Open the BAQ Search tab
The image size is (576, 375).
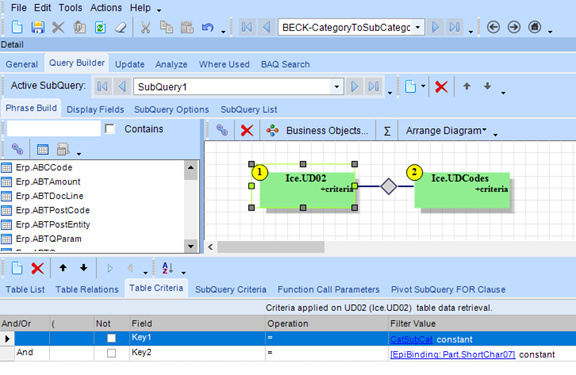pyautogui.click(x=285, y=64)
